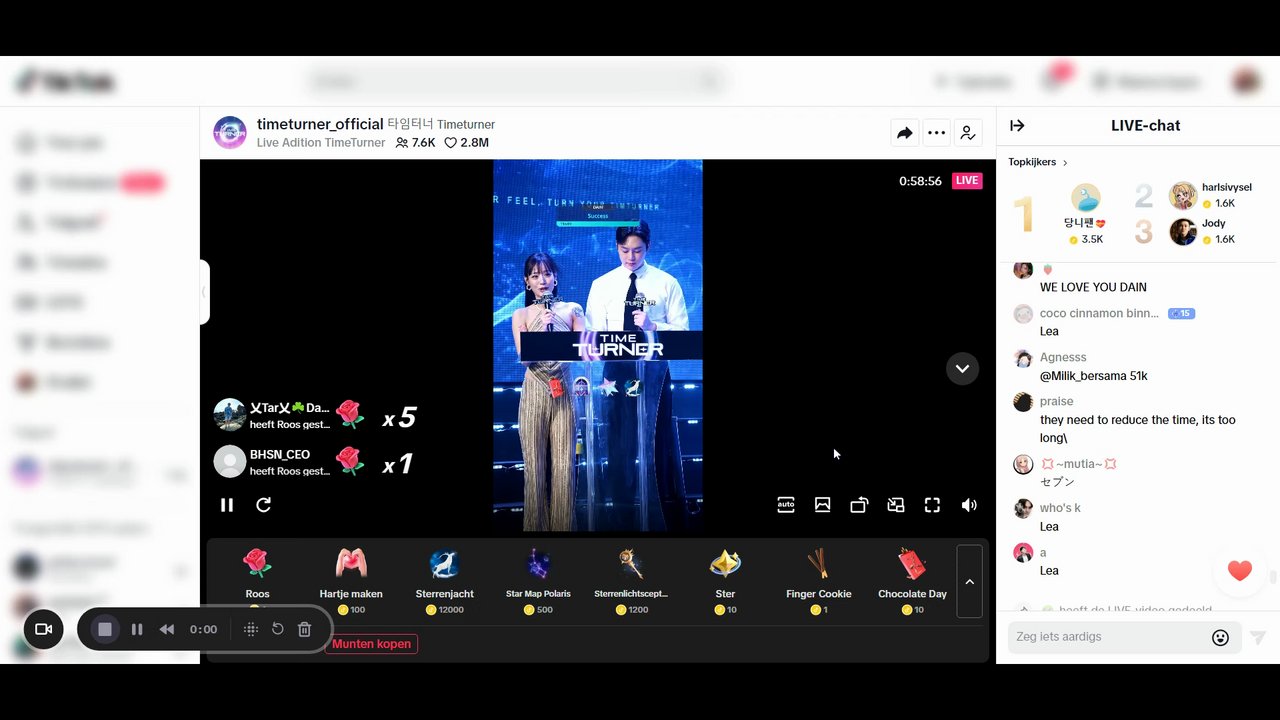The height and width of the screenshot is (720, 1280).
Task: Expand the Topkijkers list
Action: pyautogui.click(x=1038, y=162)
